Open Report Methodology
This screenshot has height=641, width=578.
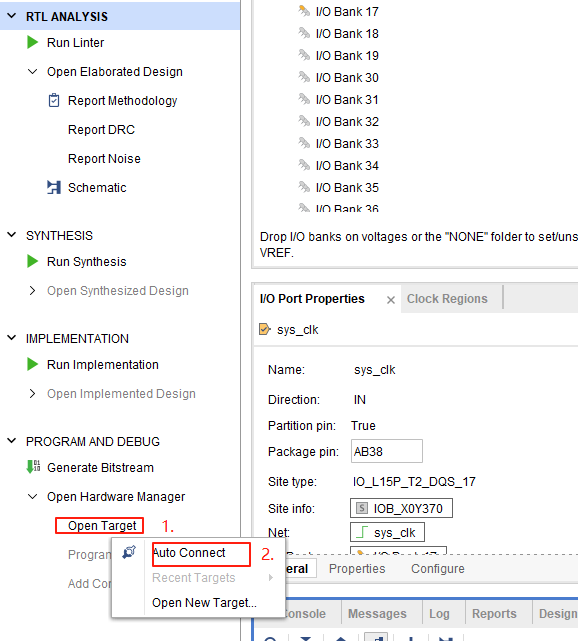tap(123, 101)
